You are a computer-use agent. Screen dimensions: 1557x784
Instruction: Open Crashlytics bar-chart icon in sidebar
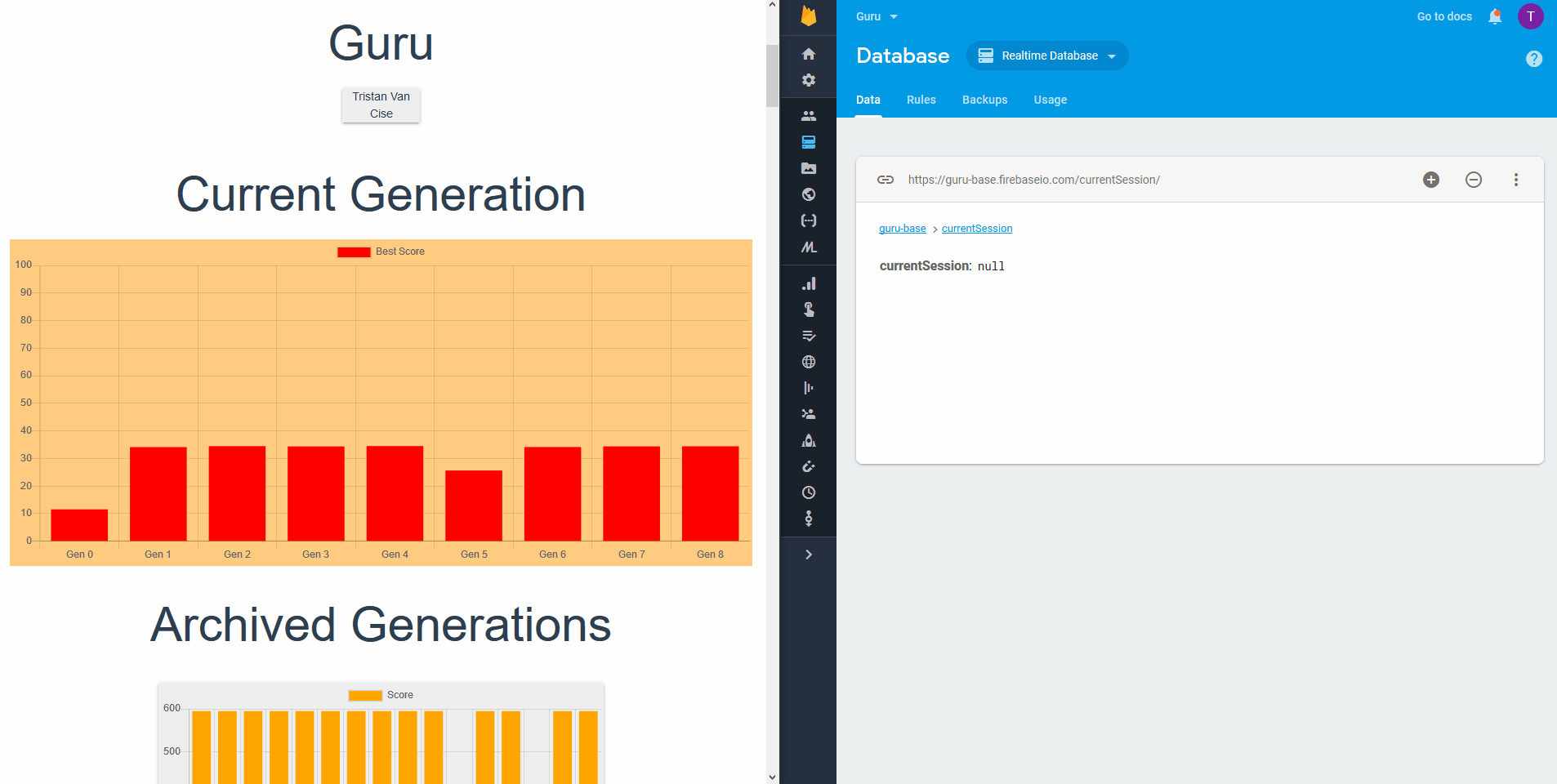tap(809, 283)
